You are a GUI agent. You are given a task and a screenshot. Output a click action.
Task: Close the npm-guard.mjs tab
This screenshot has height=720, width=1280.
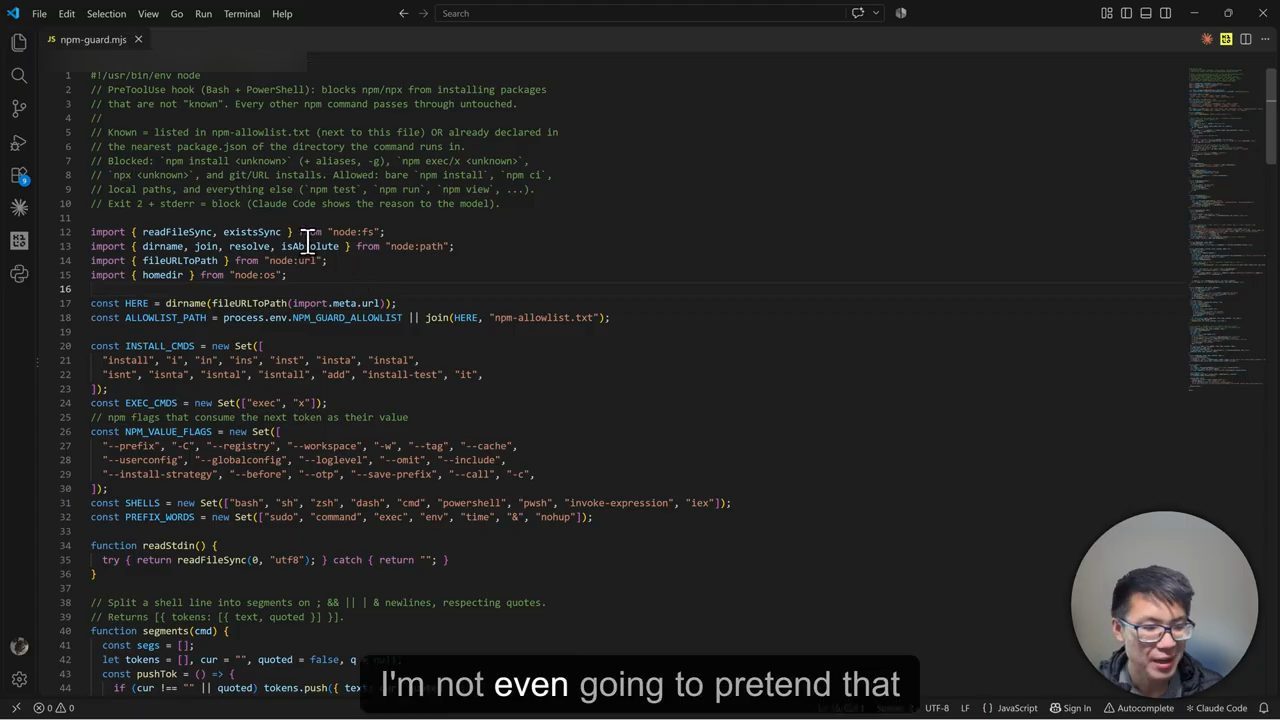(138, 40)
